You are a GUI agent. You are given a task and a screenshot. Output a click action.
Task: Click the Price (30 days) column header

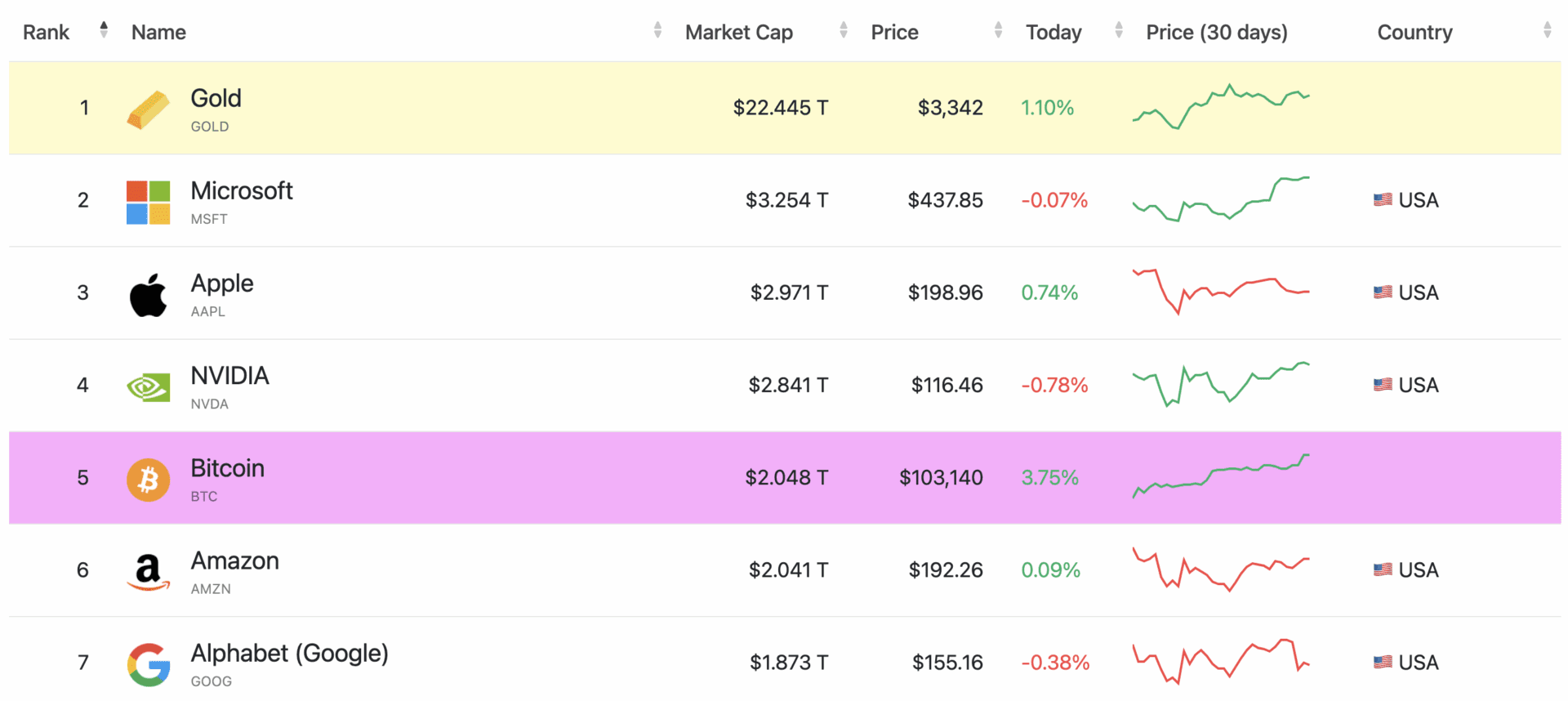1217,33
